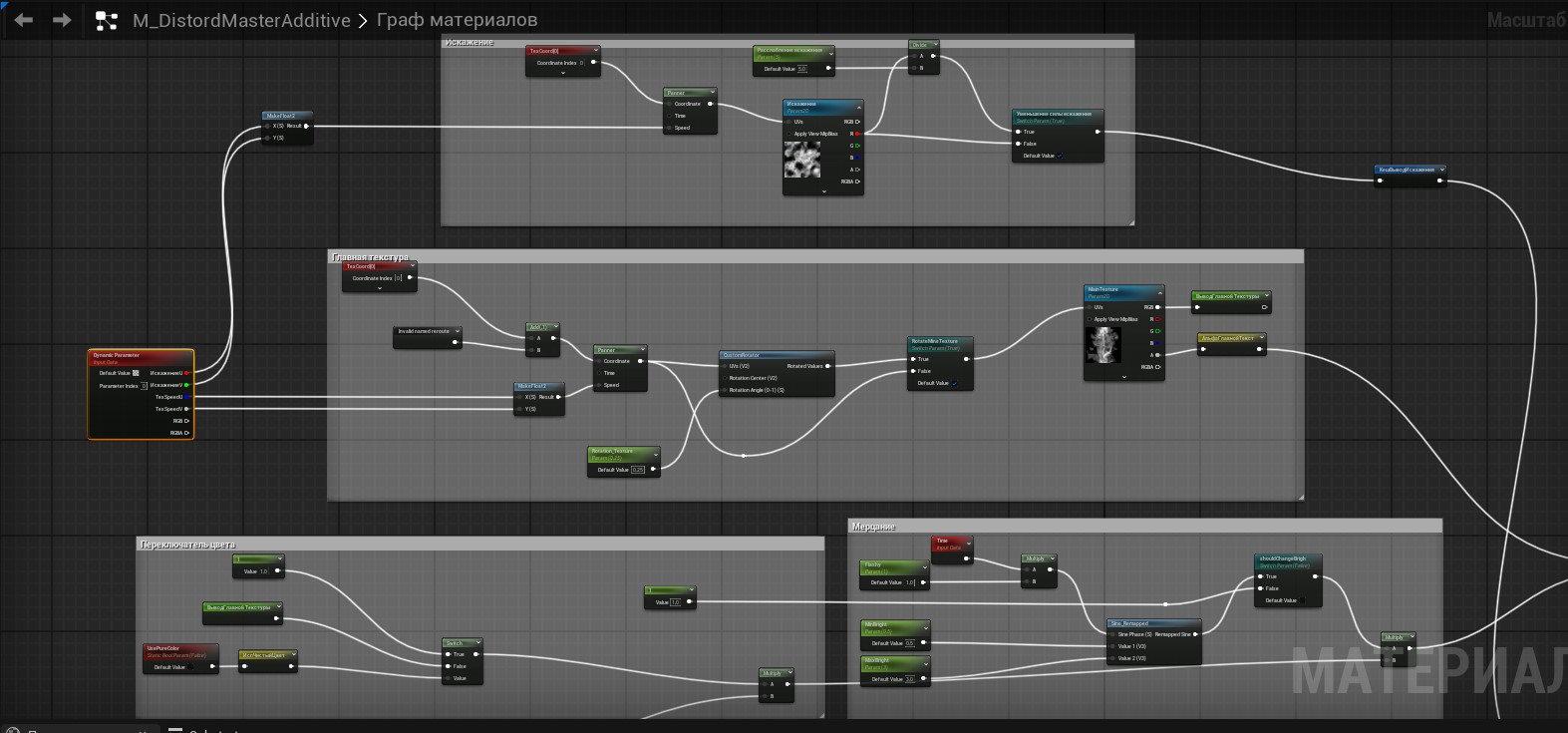
Task: Select the Dynamic Parameter node header
Action: (141, 357)
